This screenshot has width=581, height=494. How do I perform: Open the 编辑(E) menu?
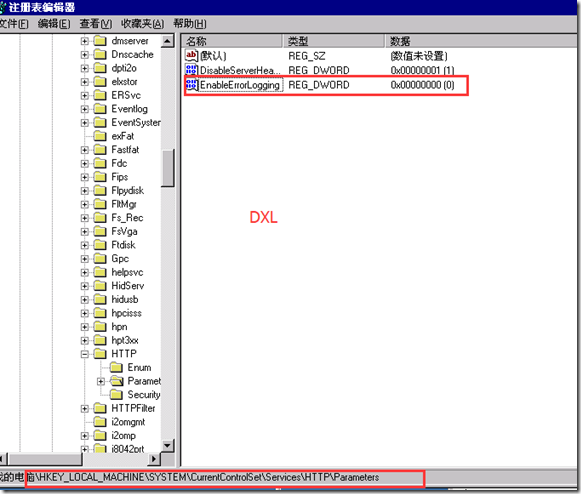(x=54, y=24)
